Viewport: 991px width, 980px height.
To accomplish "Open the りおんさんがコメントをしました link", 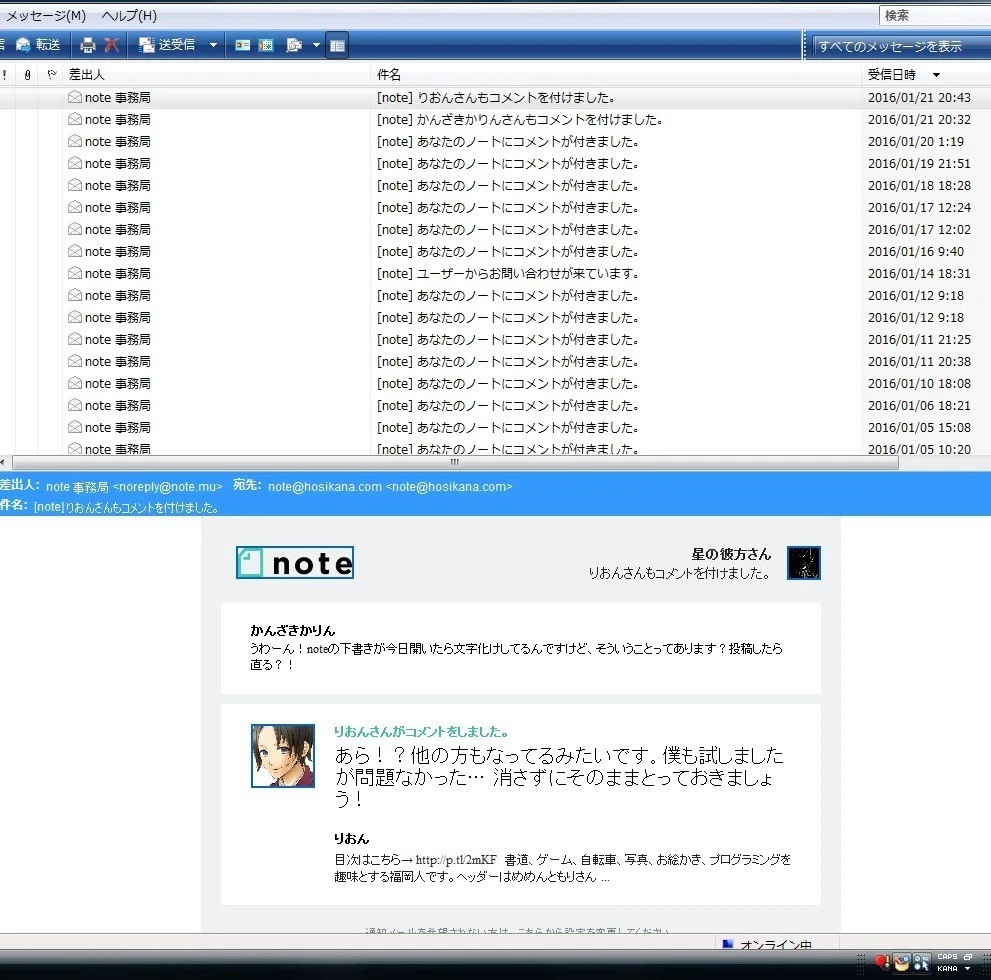I will coord(421,732).
